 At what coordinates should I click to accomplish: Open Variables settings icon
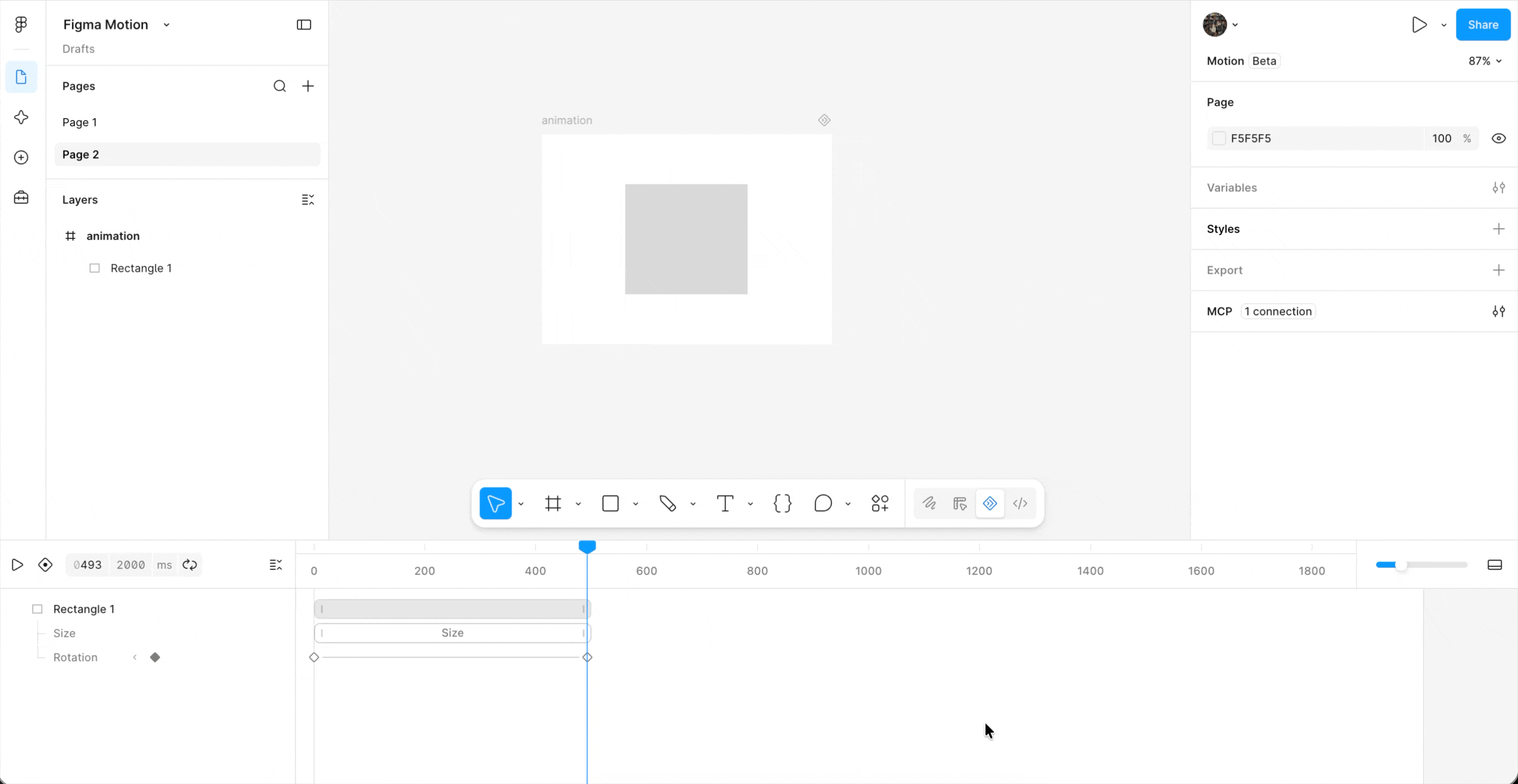pos(1498,188)
